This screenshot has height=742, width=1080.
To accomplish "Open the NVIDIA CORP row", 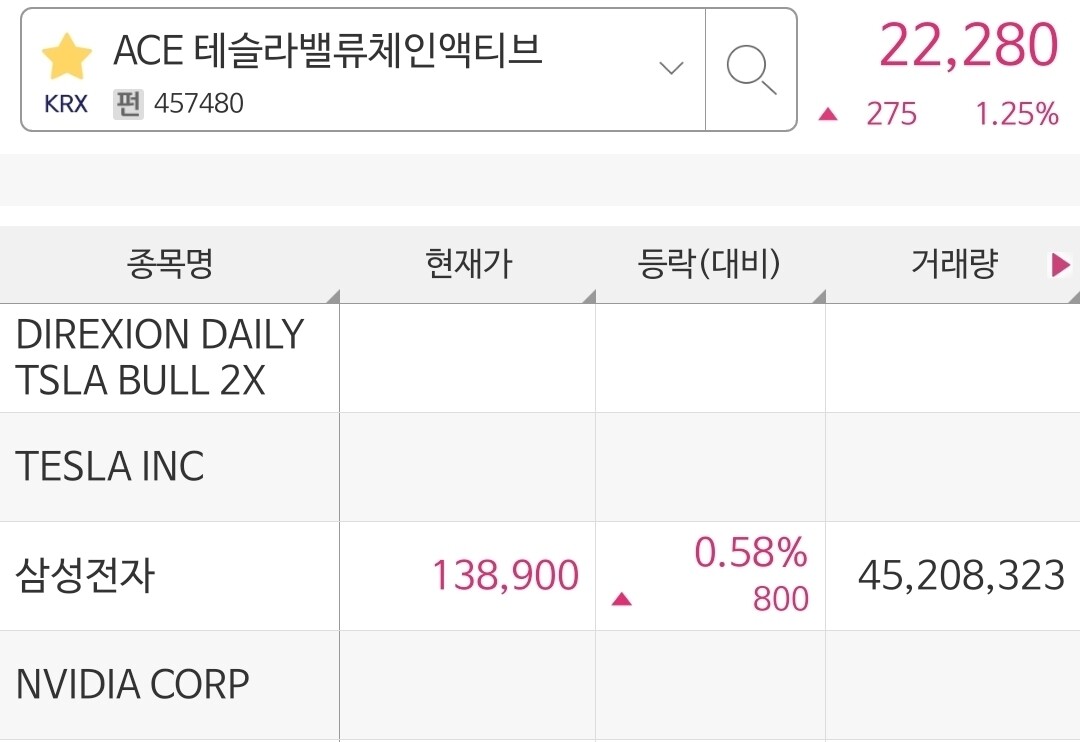I will coord(540,685).
